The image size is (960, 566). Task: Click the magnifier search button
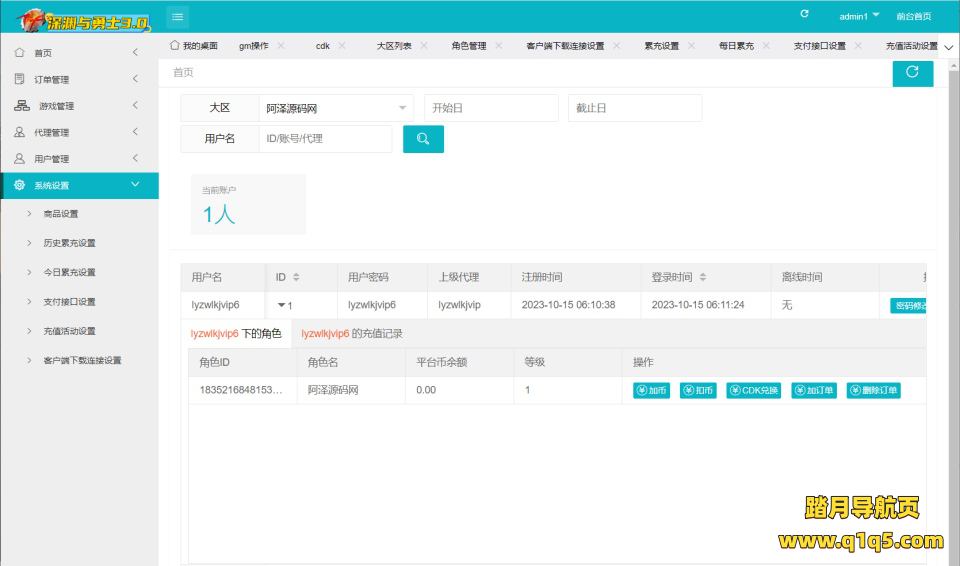tap(423, 139)
